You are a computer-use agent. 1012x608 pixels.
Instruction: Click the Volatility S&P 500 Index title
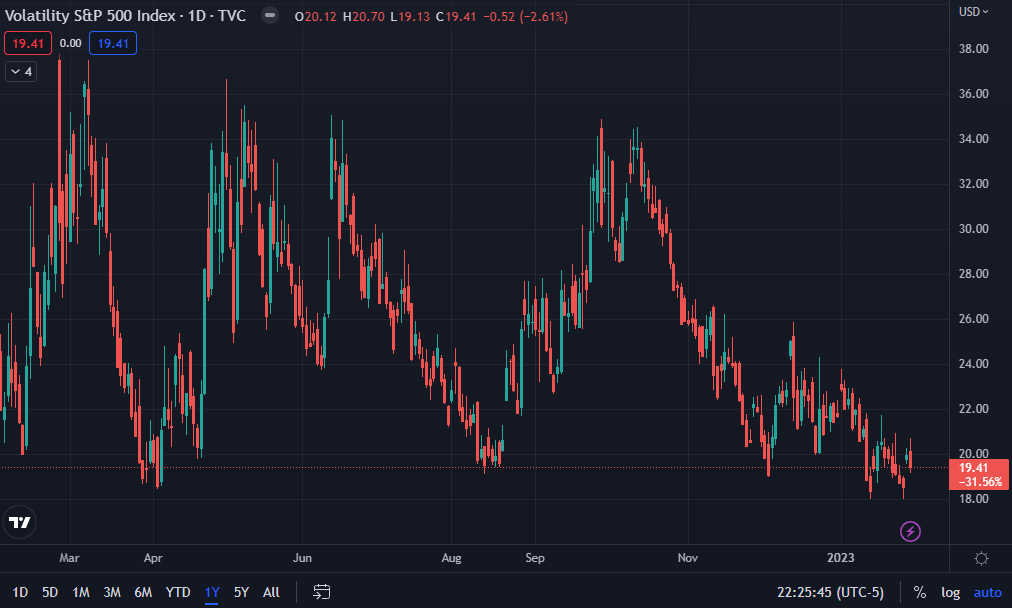point(90,15)
